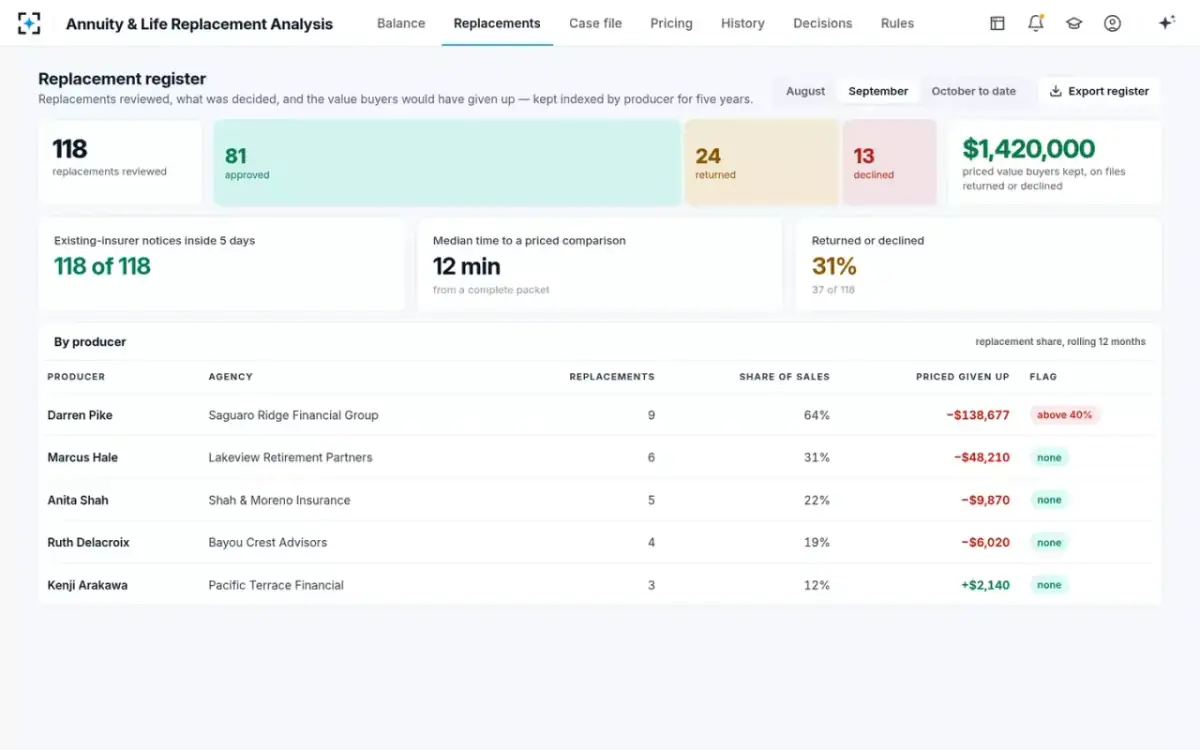The height and width of the screenshot is (750, 1200).
Task: Click the −$138,677 priced given up value
Action: tap(978, 415)
